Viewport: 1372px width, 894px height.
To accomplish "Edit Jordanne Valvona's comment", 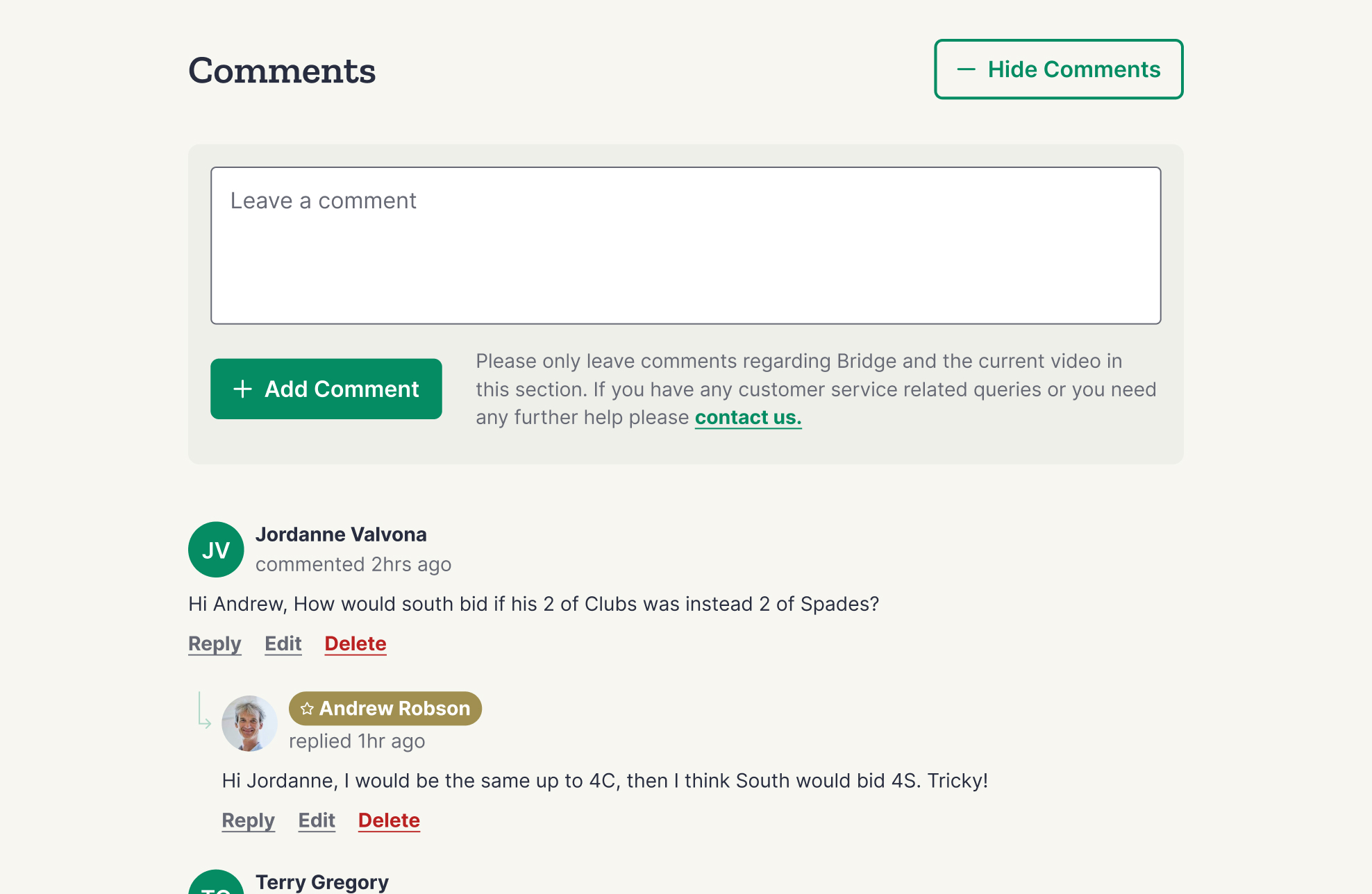I will [x=283, y=643].
